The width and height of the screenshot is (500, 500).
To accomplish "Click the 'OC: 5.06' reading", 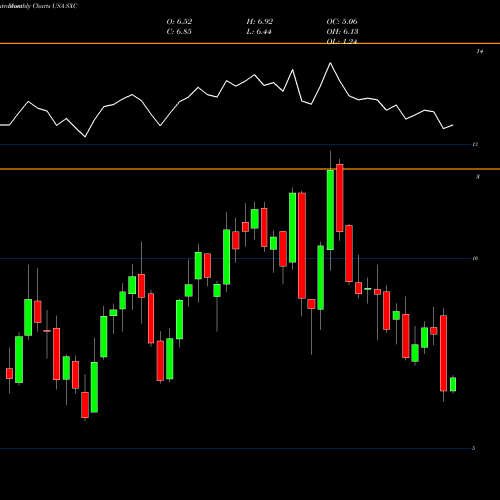I will point(342,22).
